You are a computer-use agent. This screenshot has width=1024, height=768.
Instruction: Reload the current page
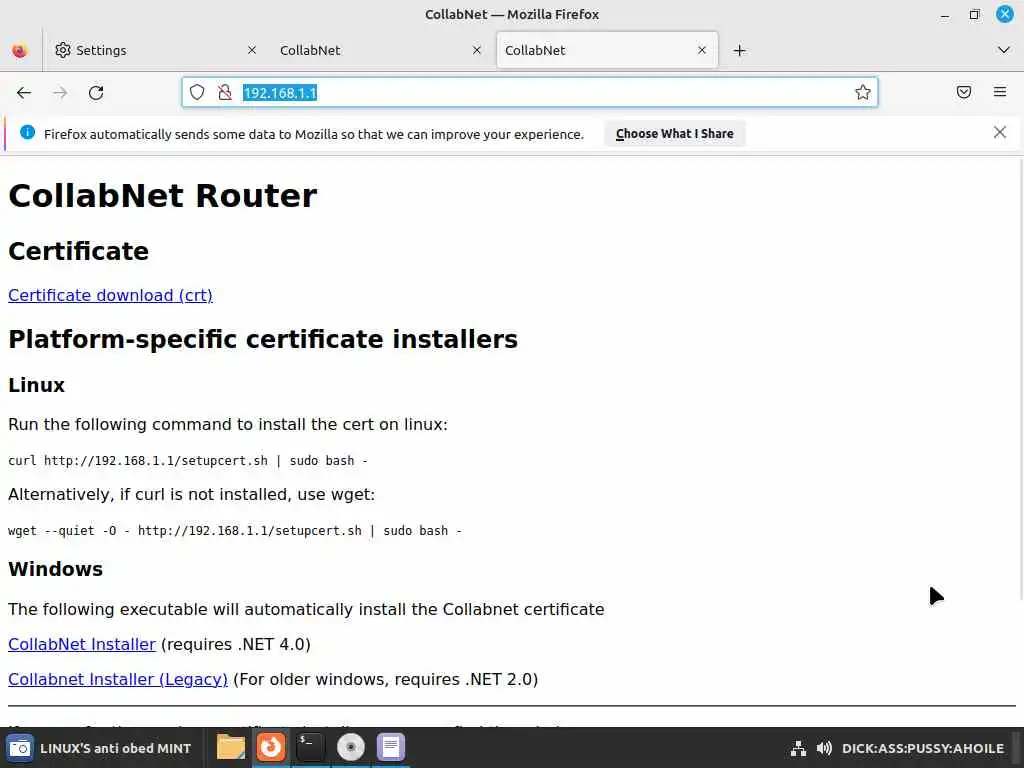[96, 93]
